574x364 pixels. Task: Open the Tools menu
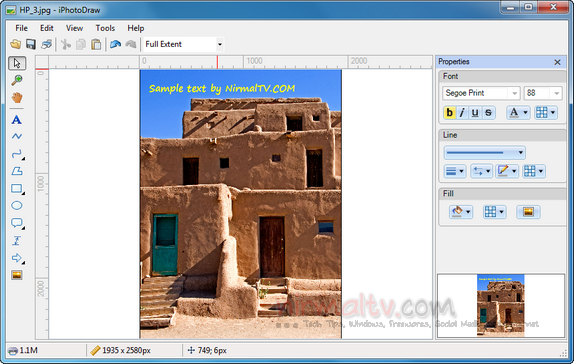105,28
